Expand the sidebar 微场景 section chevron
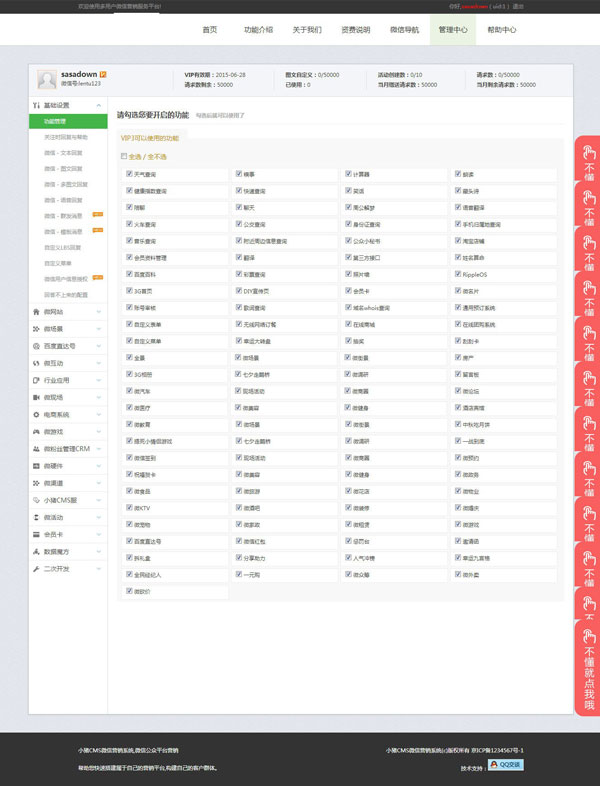Screen dimensions: 600x786 (99, 329)
